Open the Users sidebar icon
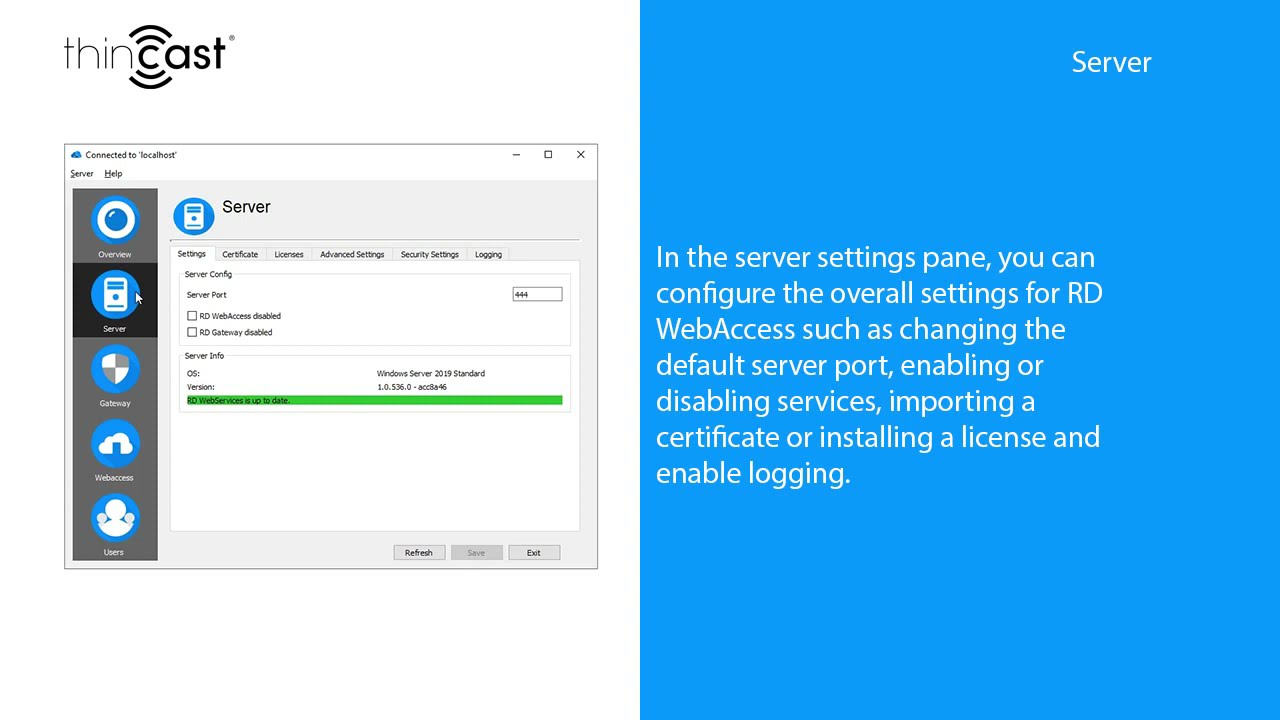This screenshot has width=1280, height=720. pos(115,518)
